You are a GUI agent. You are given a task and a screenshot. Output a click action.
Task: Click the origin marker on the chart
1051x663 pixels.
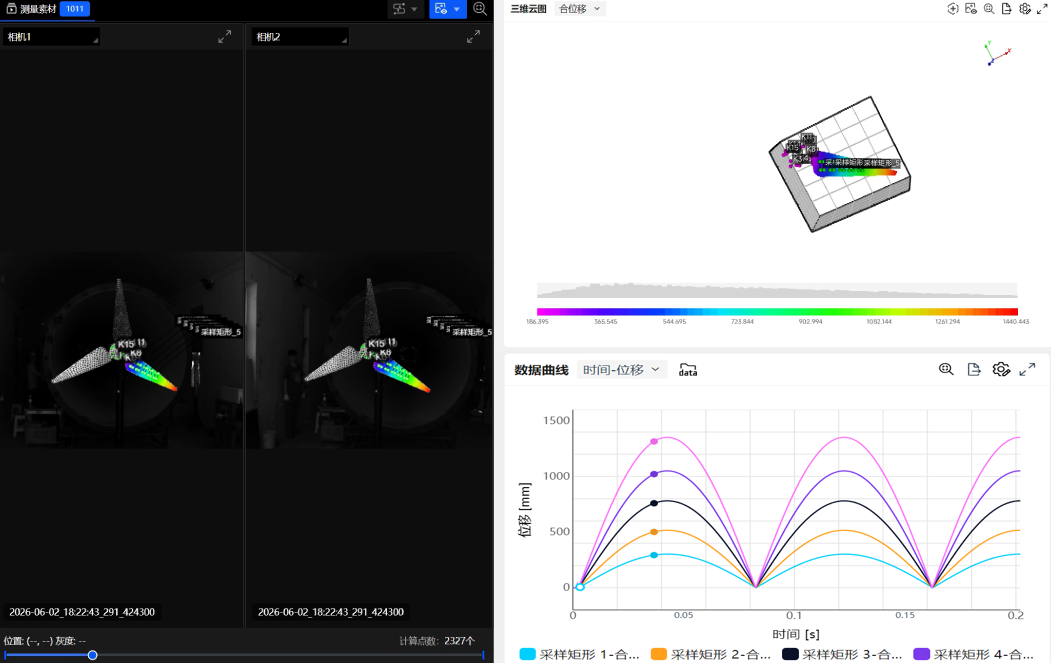pyautogui.click(x=580, y=587)
